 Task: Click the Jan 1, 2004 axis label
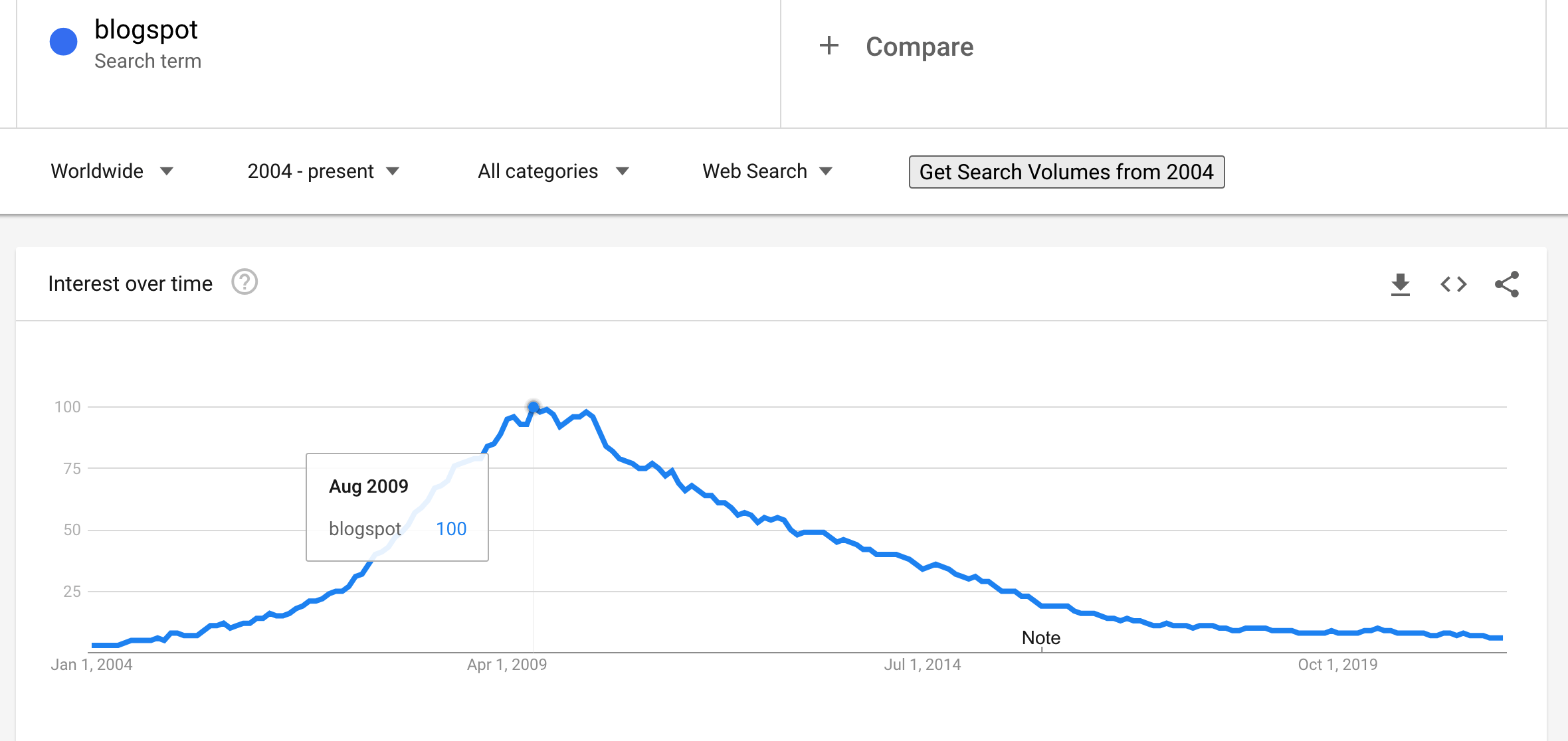[x=92, y=665]
